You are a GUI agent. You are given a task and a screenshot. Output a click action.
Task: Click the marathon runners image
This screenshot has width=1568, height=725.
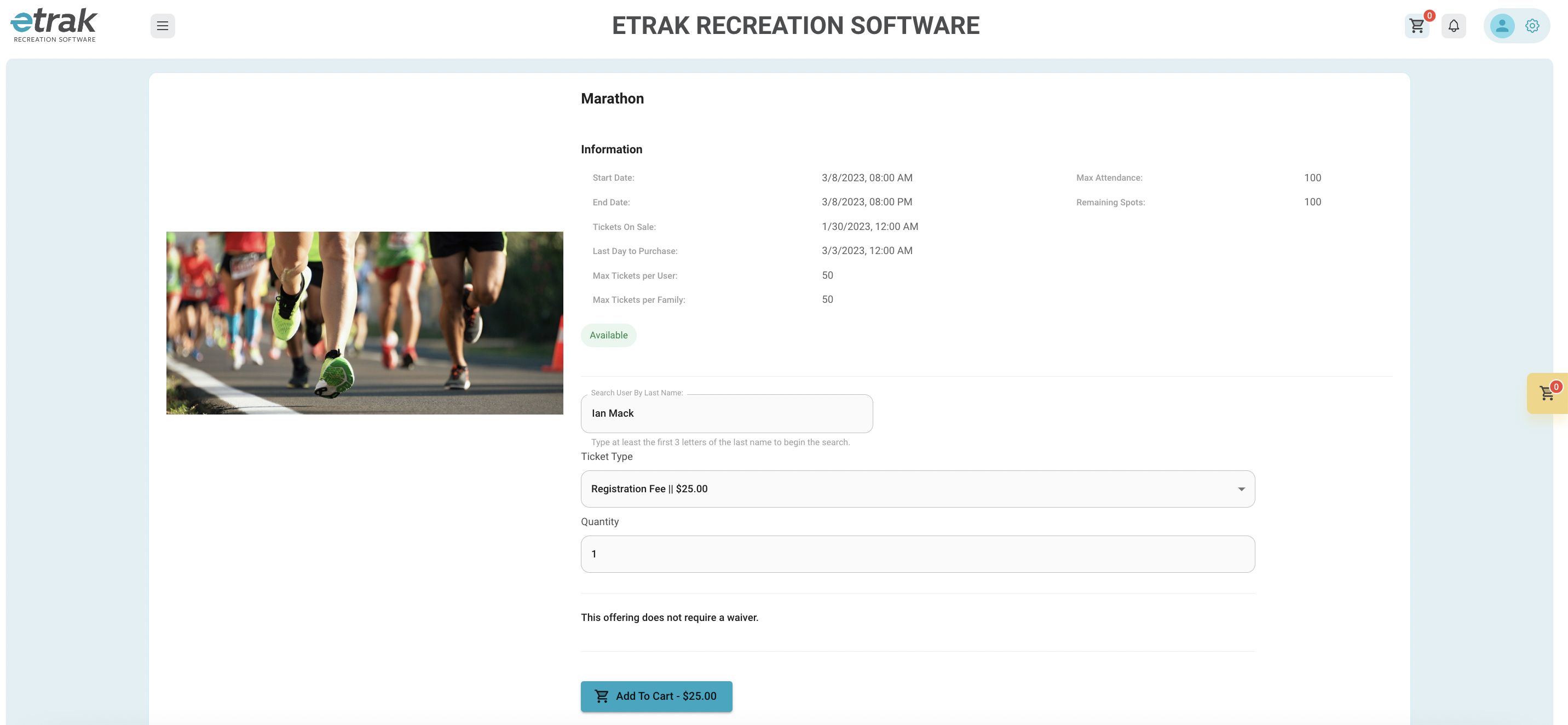click(365, 323)
